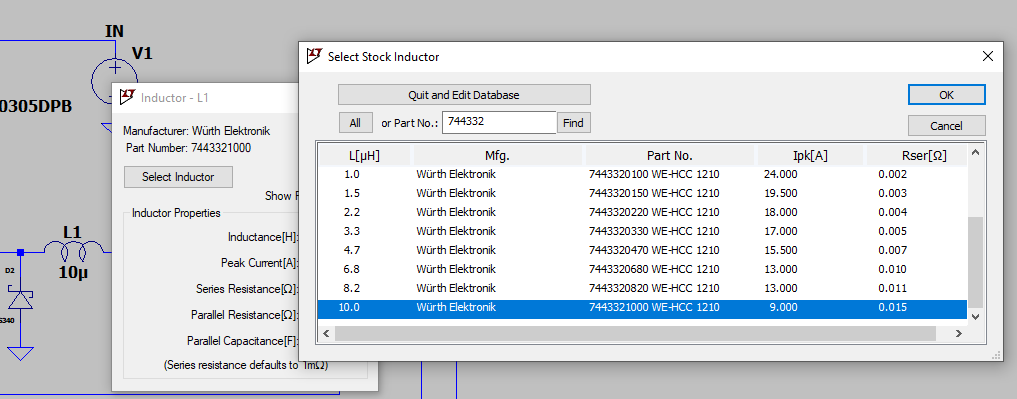Click the IN net label in schematic
The width and height of the screenshot is (1017, 399).
point(114,31)
